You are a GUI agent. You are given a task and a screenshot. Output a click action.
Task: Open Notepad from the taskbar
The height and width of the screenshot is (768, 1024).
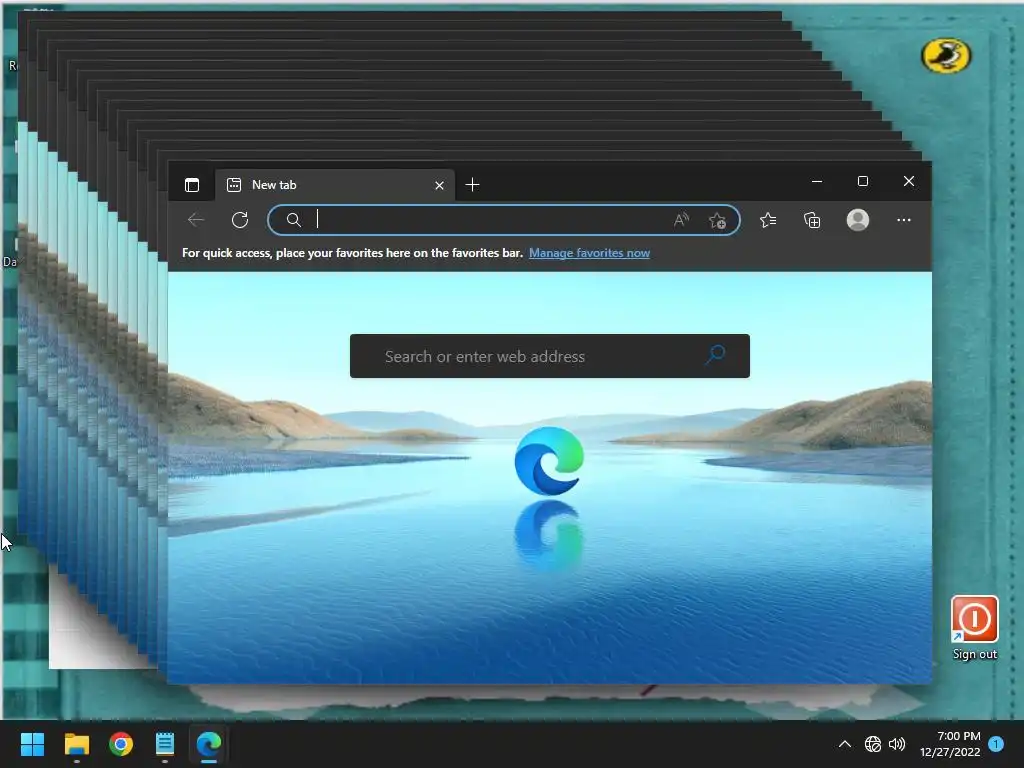pyautogui.click(x=165, y=744)
